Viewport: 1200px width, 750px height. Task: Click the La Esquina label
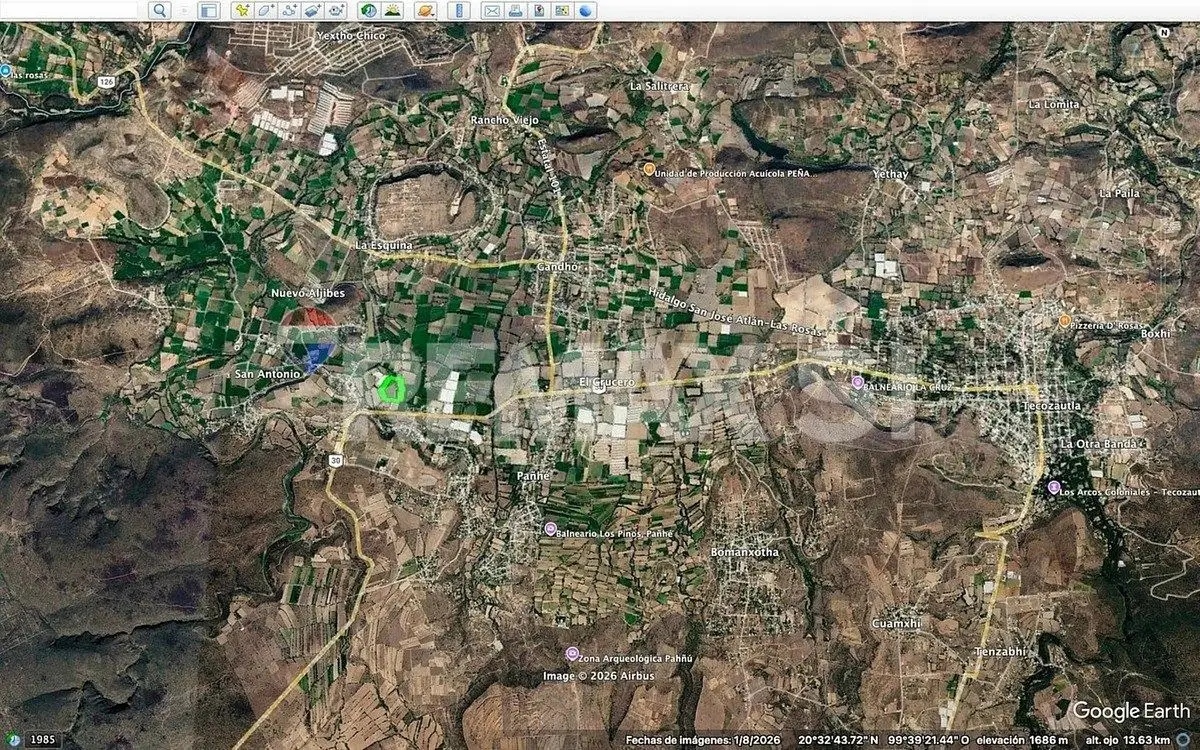(384, 244)
